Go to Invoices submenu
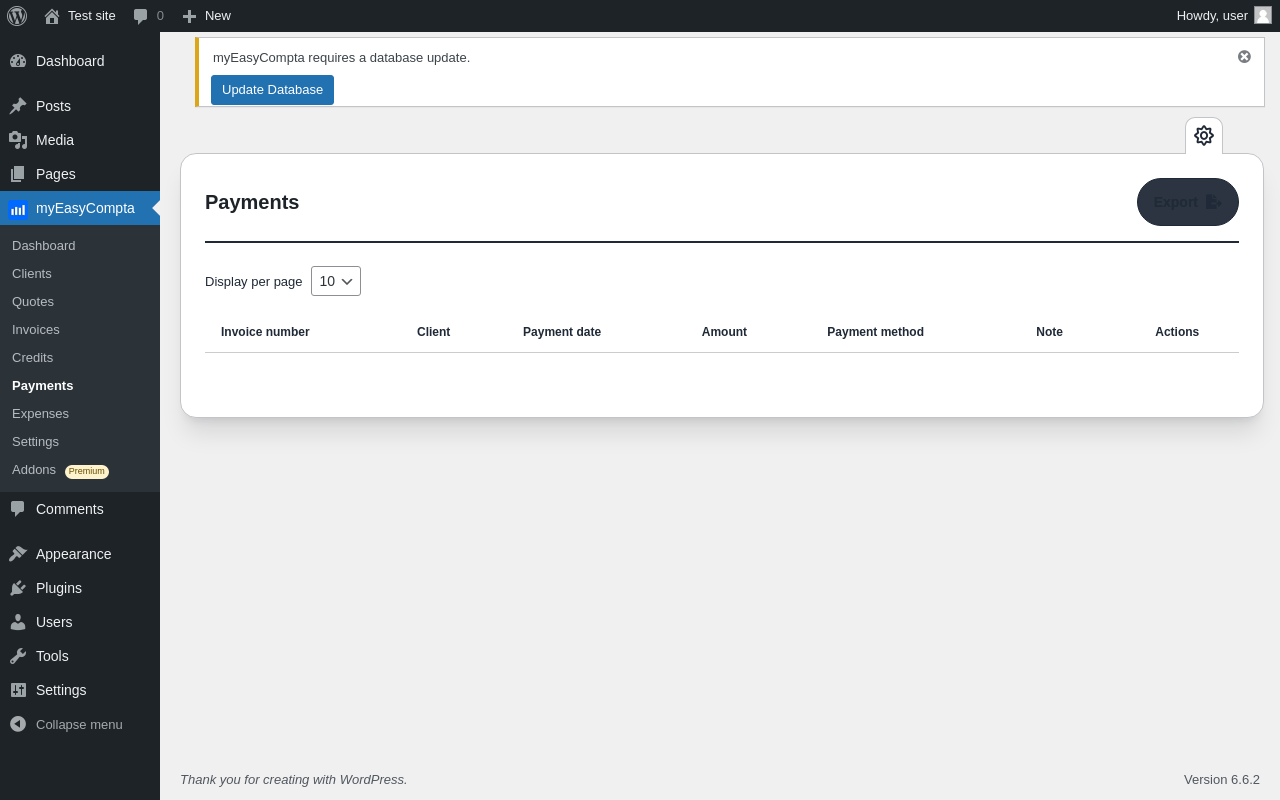 click(36, 330)
